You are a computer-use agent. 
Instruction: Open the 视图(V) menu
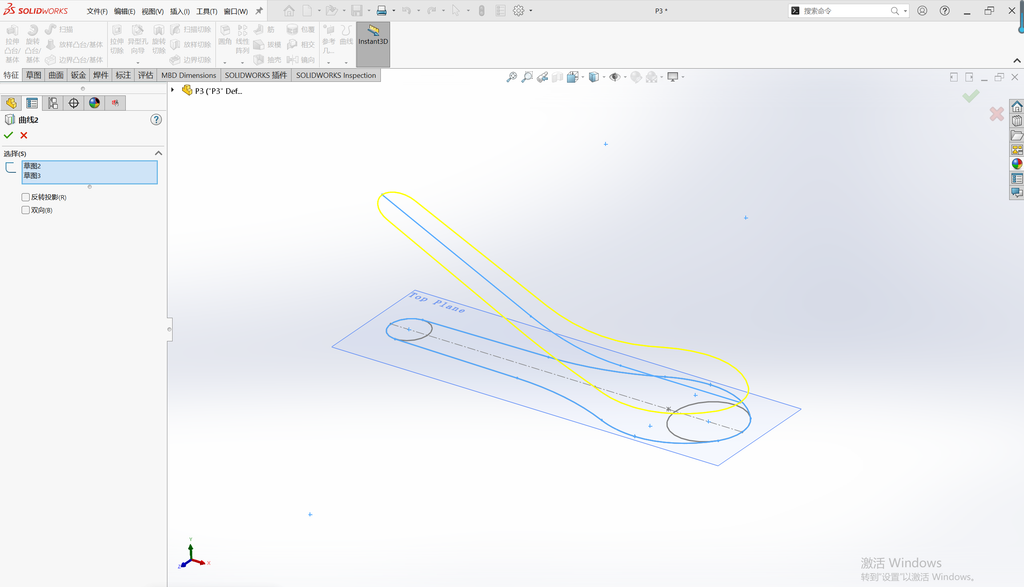click(152, 11)
